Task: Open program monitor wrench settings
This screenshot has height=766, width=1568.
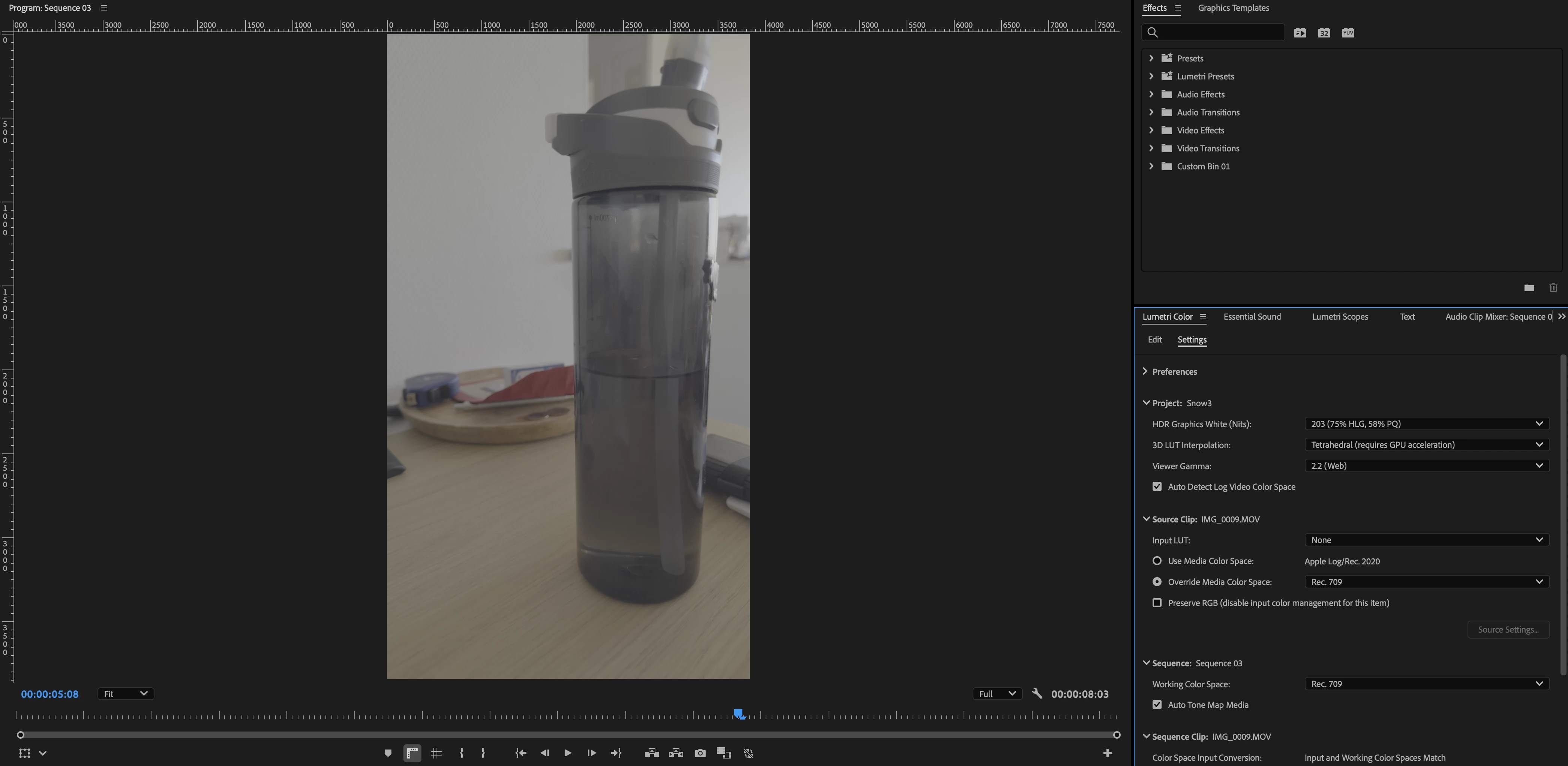Action: coord(1037,694)
